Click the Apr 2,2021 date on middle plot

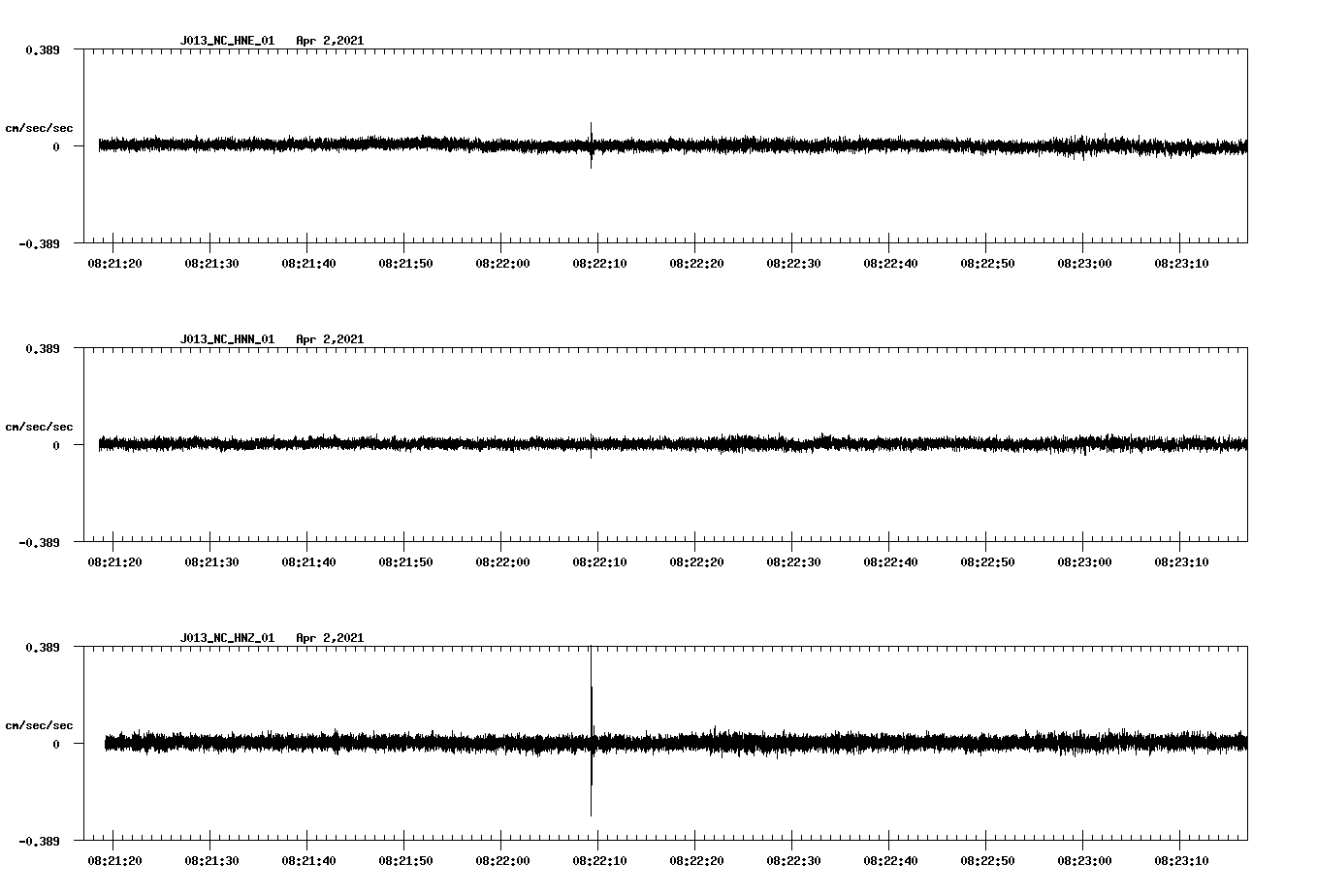click(331, 338)
